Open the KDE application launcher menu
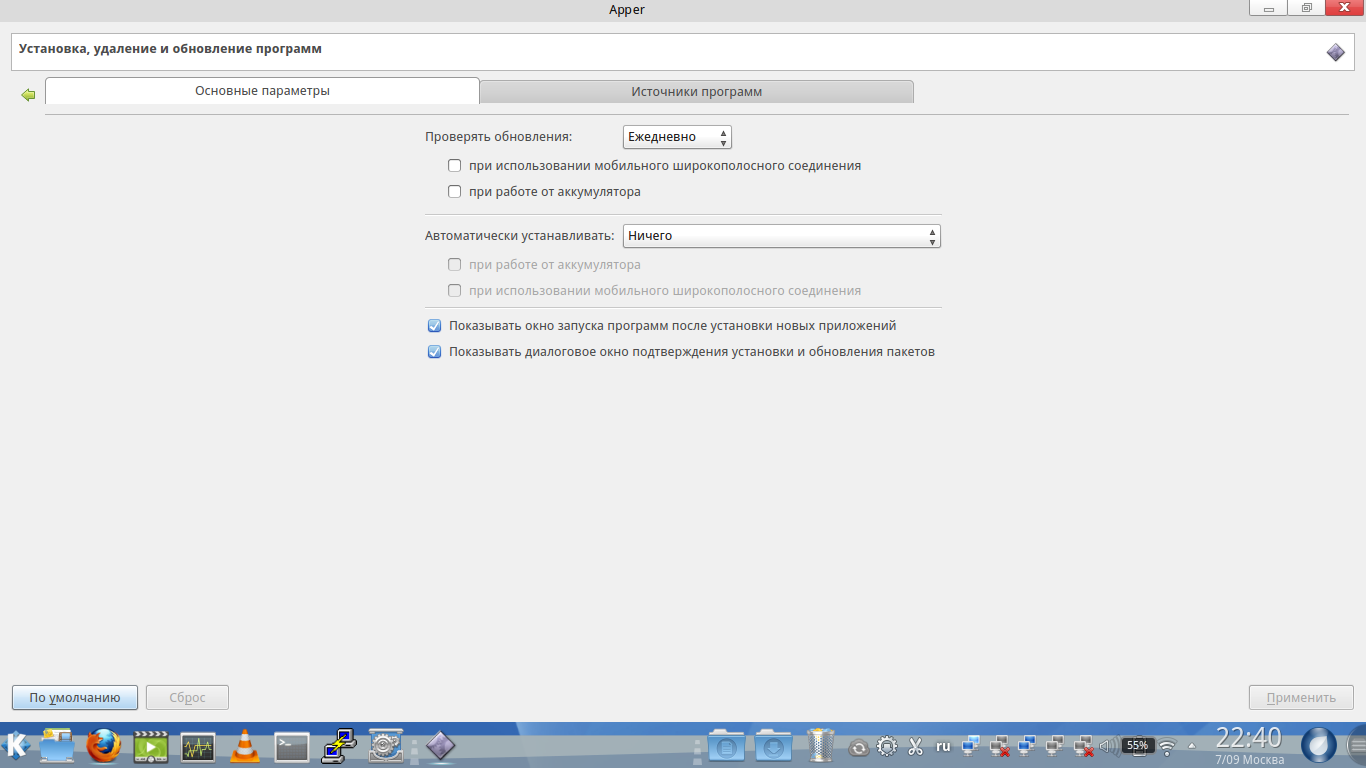 pos(16,745)
